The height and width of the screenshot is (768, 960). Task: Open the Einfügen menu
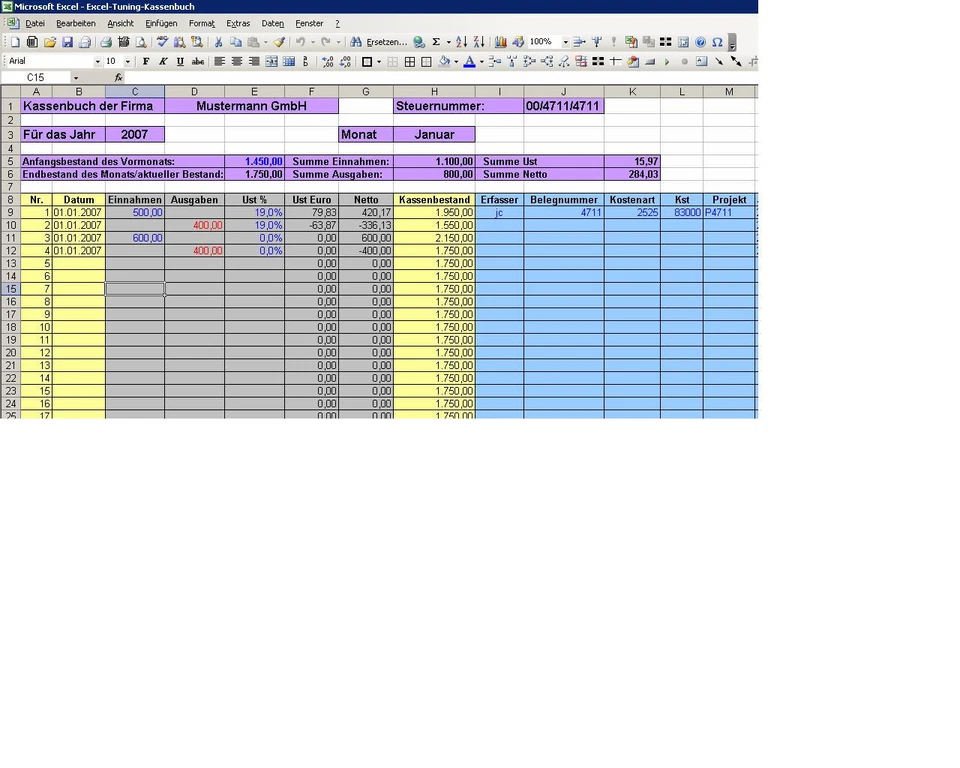161,23
